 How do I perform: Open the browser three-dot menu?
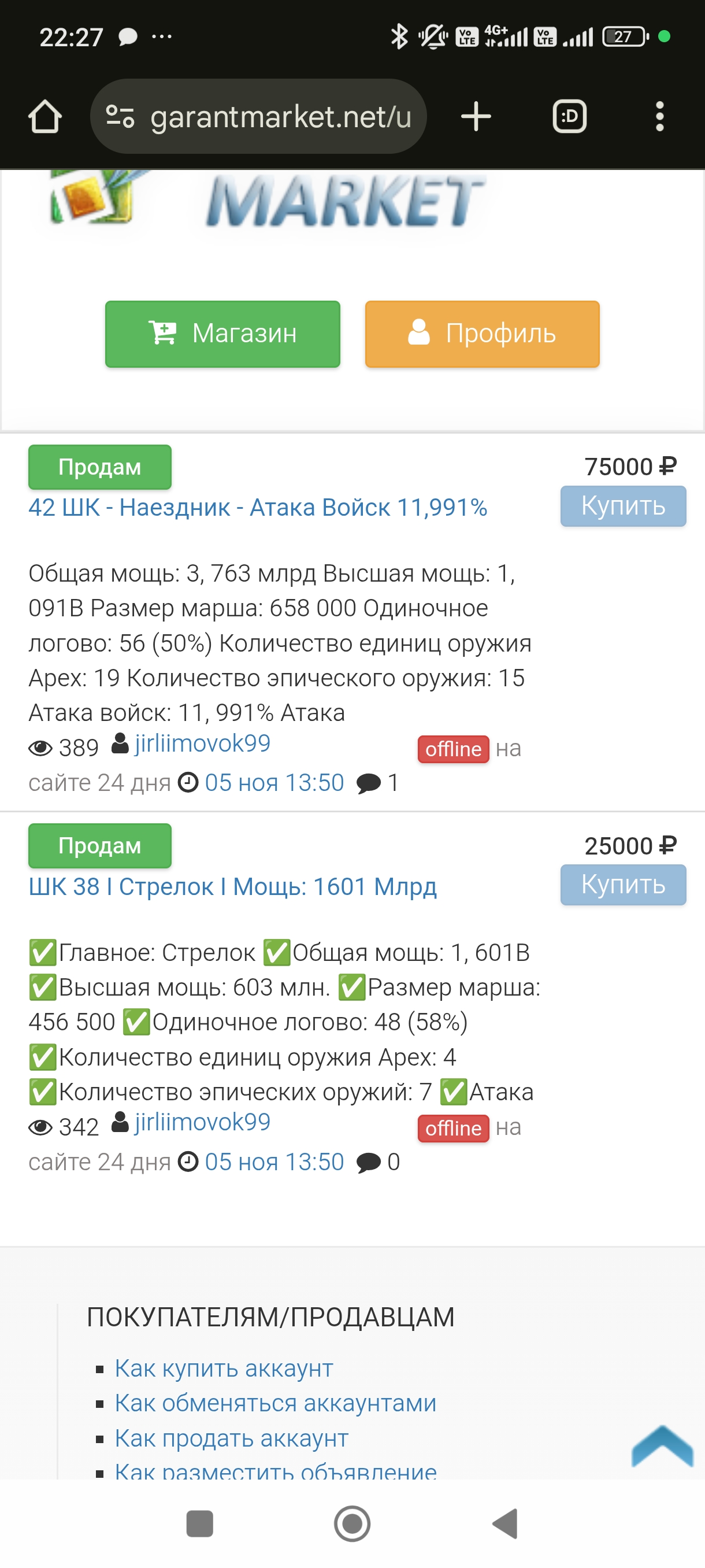click(659, 116)
